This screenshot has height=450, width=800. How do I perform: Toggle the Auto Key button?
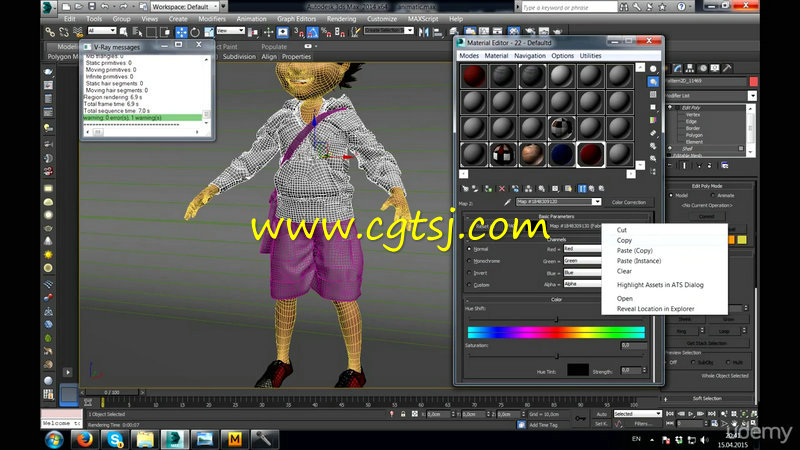tap(602, 414)
